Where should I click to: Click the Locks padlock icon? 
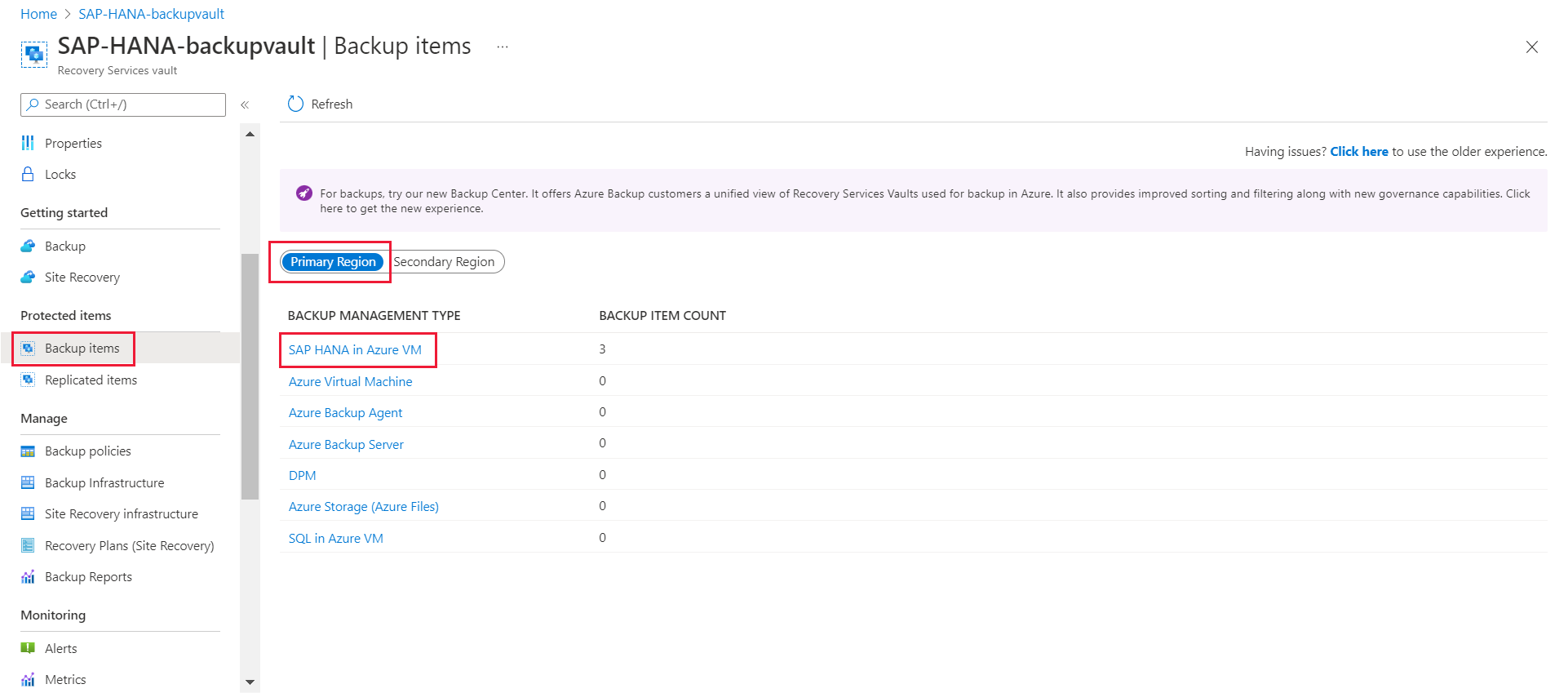click(28, 174)
